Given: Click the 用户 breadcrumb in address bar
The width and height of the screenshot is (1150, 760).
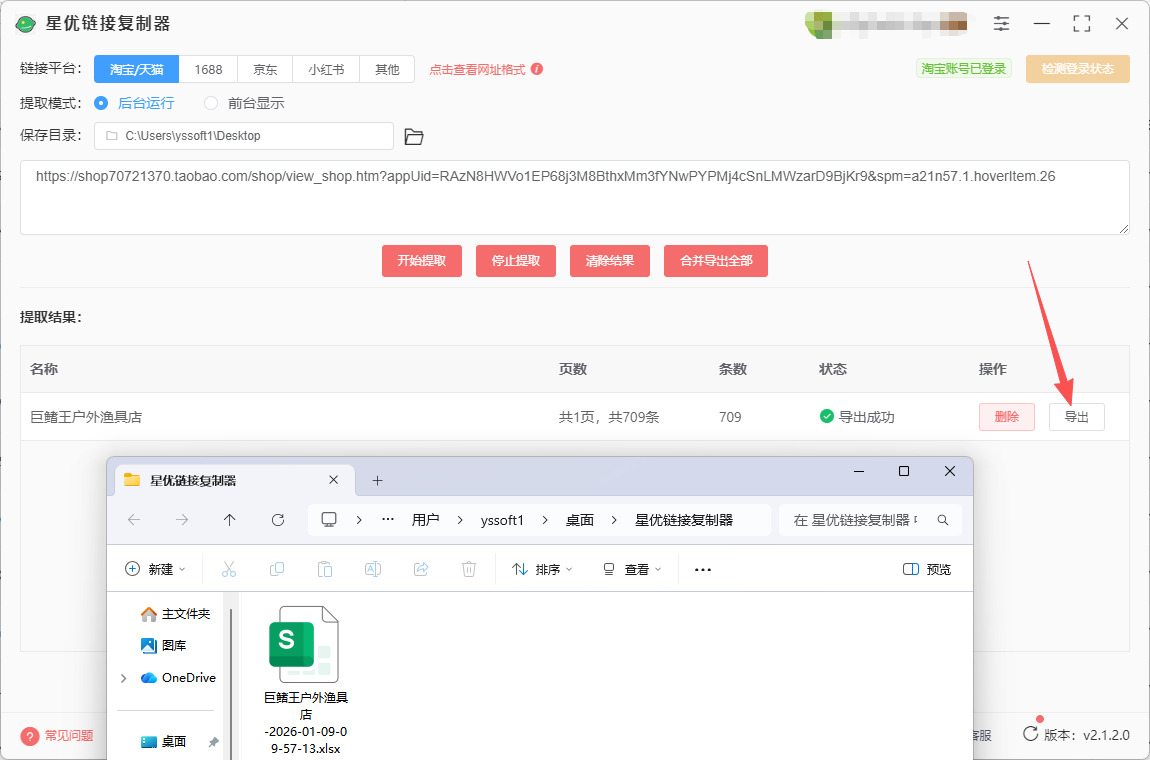Looking at the screenshot, I should click(425, 519).
